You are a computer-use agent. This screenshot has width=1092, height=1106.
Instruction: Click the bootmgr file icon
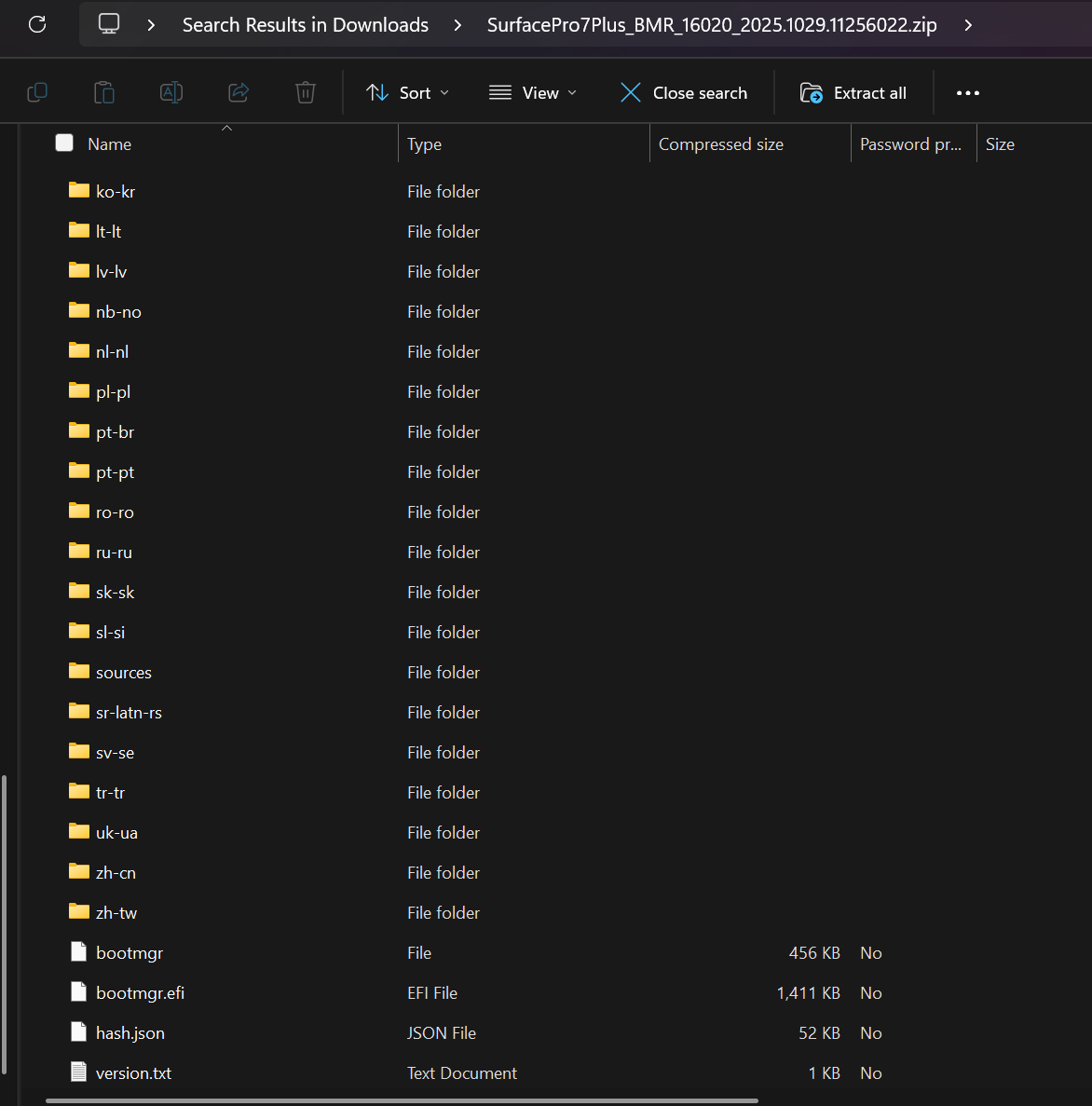pyautogui.click(x=79, y=952)
